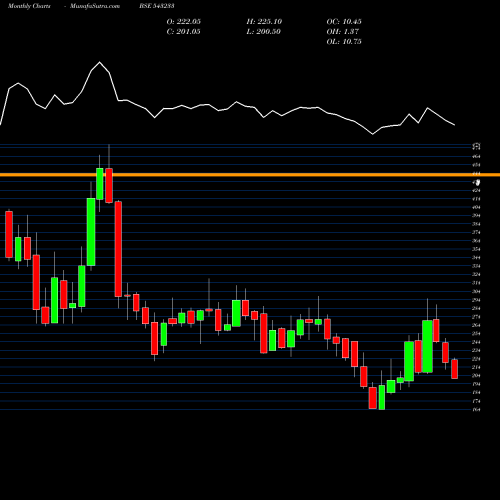Click the 264 price axis label
The image size is (500, 500).
tap(477, 325)
